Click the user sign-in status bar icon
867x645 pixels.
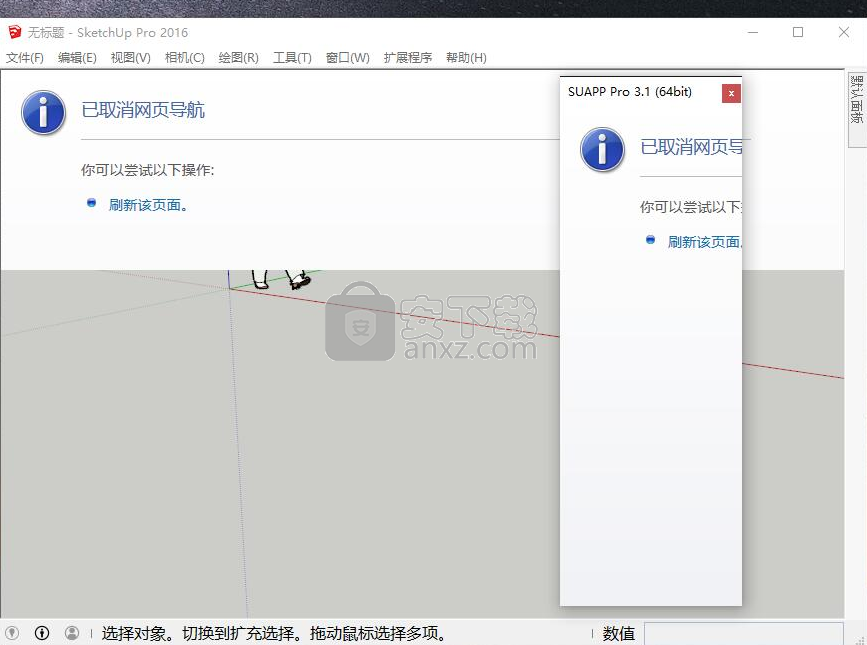point(72,633)
